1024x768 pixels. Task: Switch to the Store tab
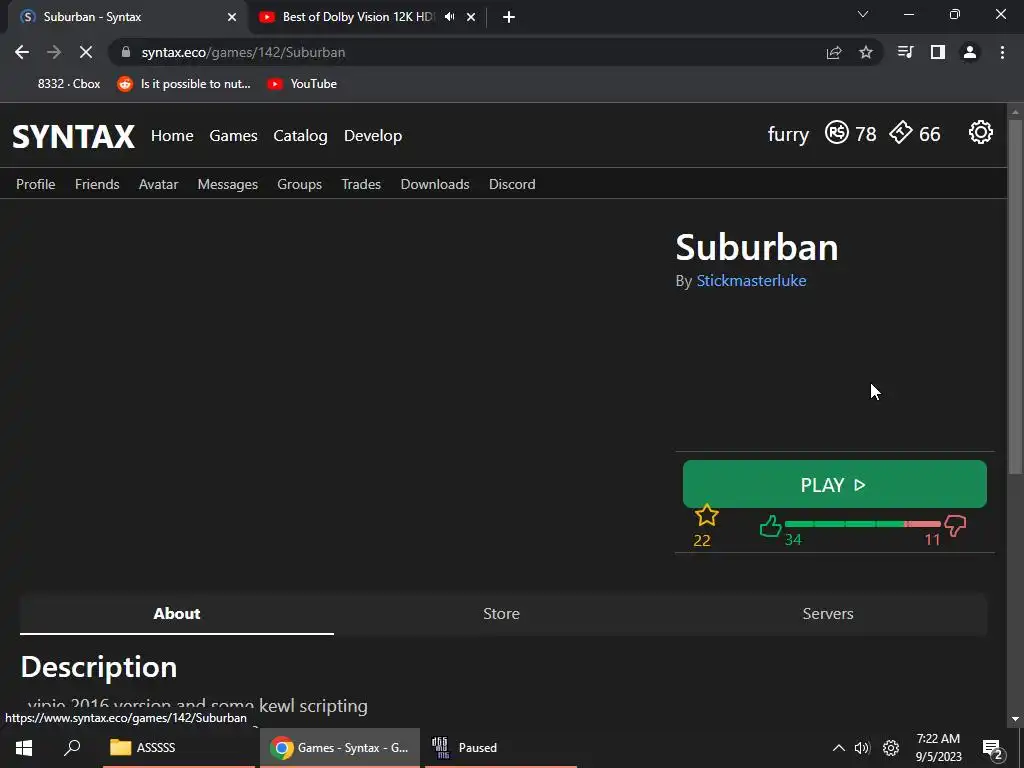[501, 613]
